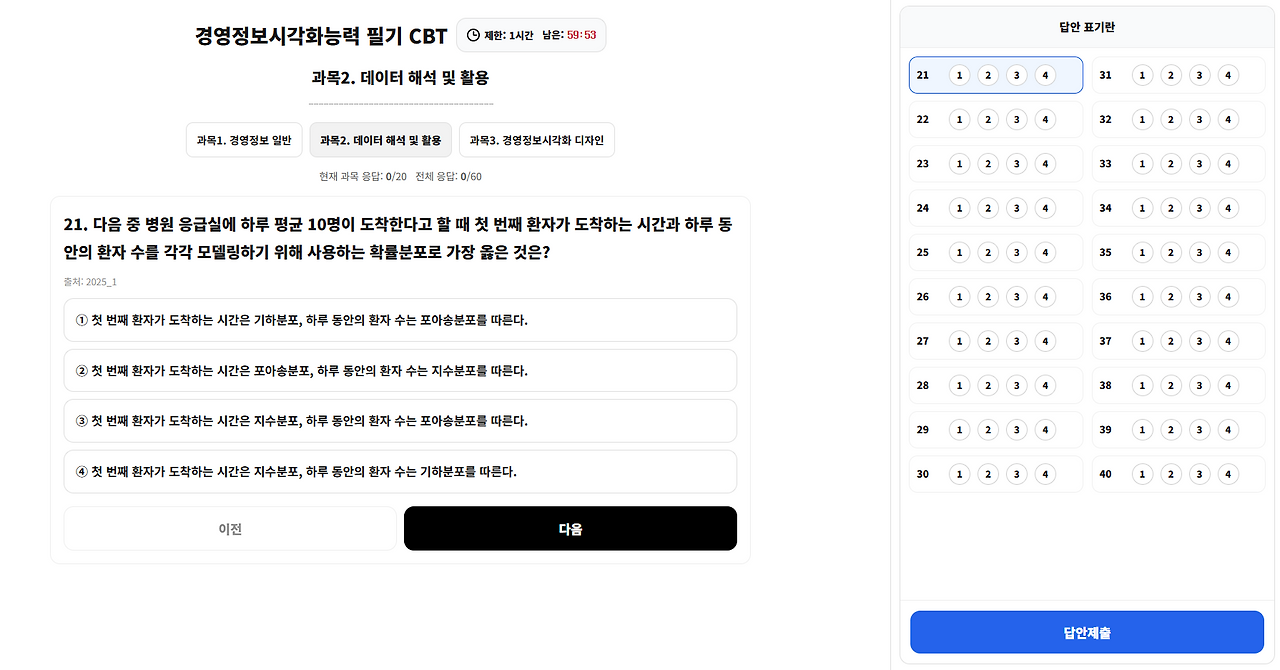Select 과목2. 데이터 해석 및 활용 tab

pyautogui.click(x=380, y=140)
